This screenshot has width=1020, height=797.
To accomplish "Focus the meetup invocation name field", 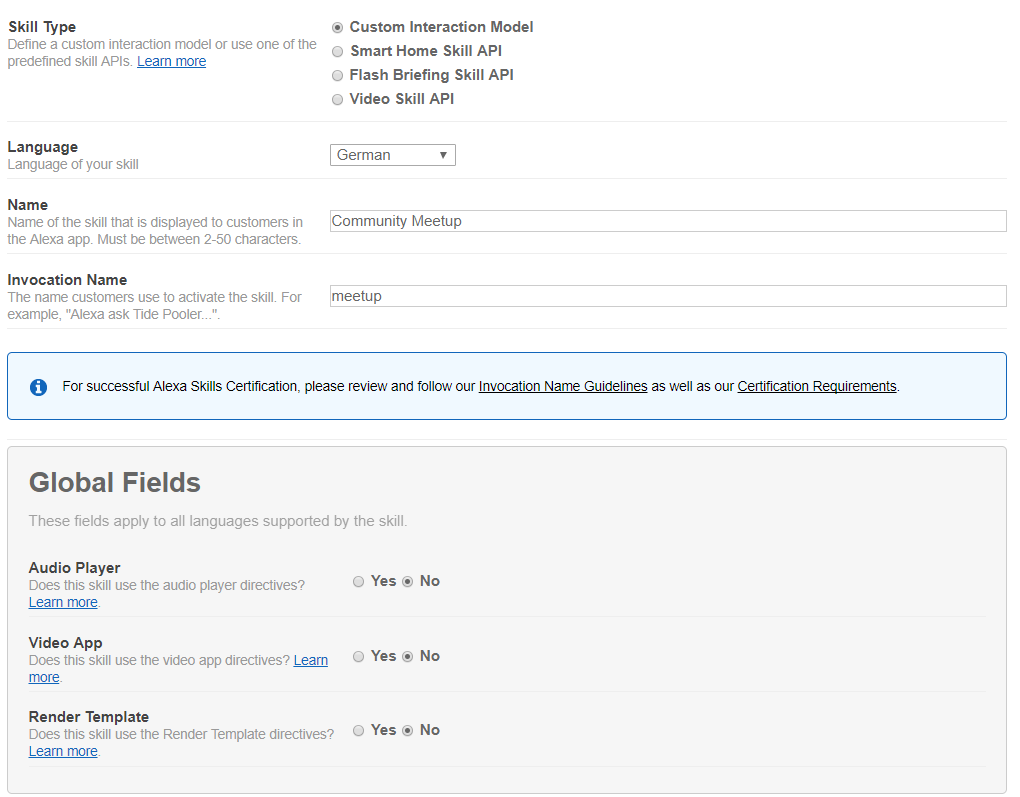I will [668, 296].
